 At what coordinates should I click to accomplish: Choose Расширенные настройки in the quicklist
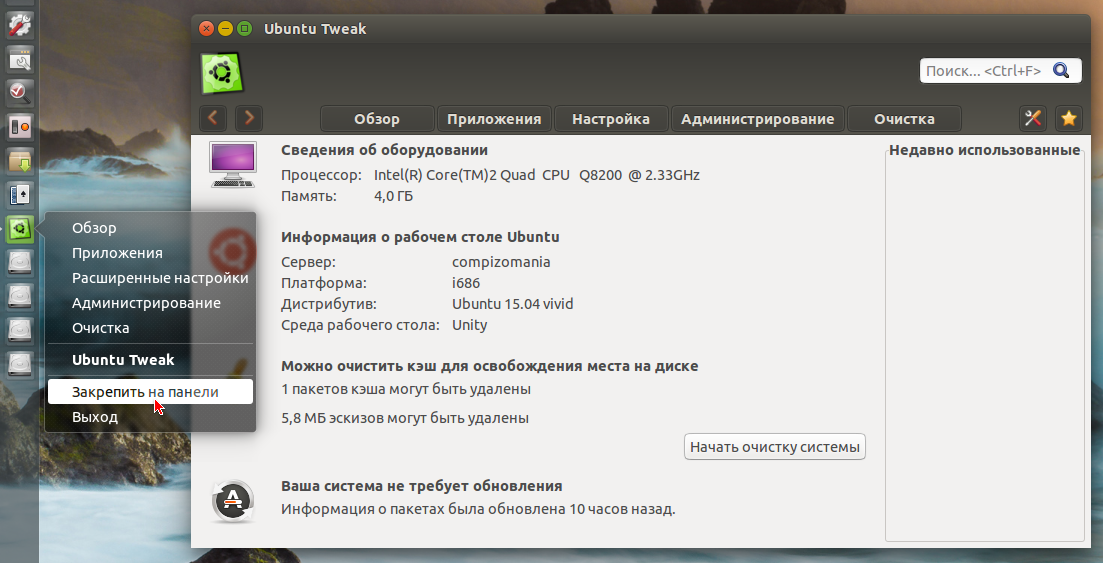(150, 278)
